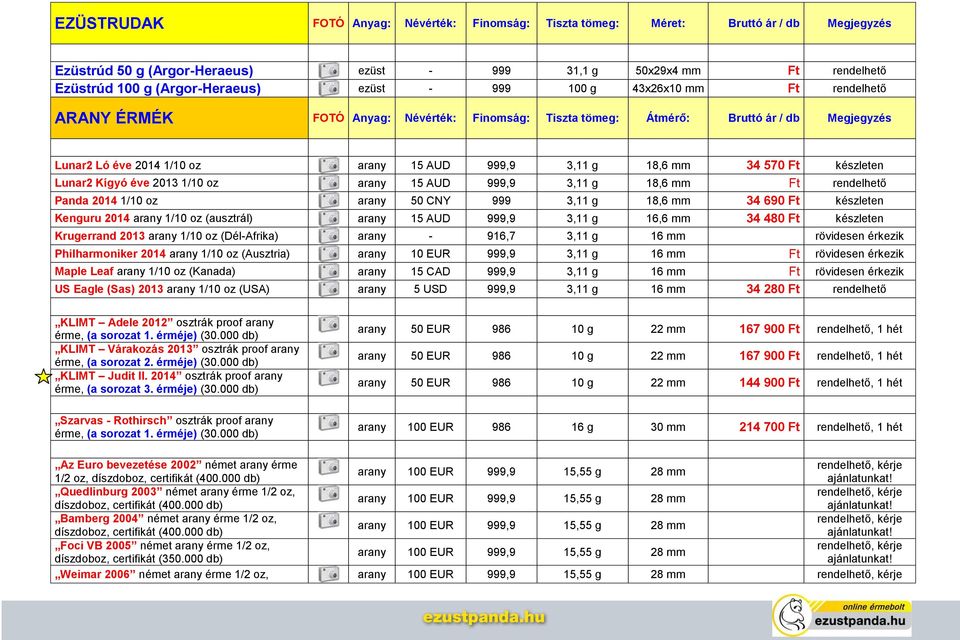Select the „Weimar 2006” title
The height and width of the screenshot is (640, 960).
pos(95,574)
